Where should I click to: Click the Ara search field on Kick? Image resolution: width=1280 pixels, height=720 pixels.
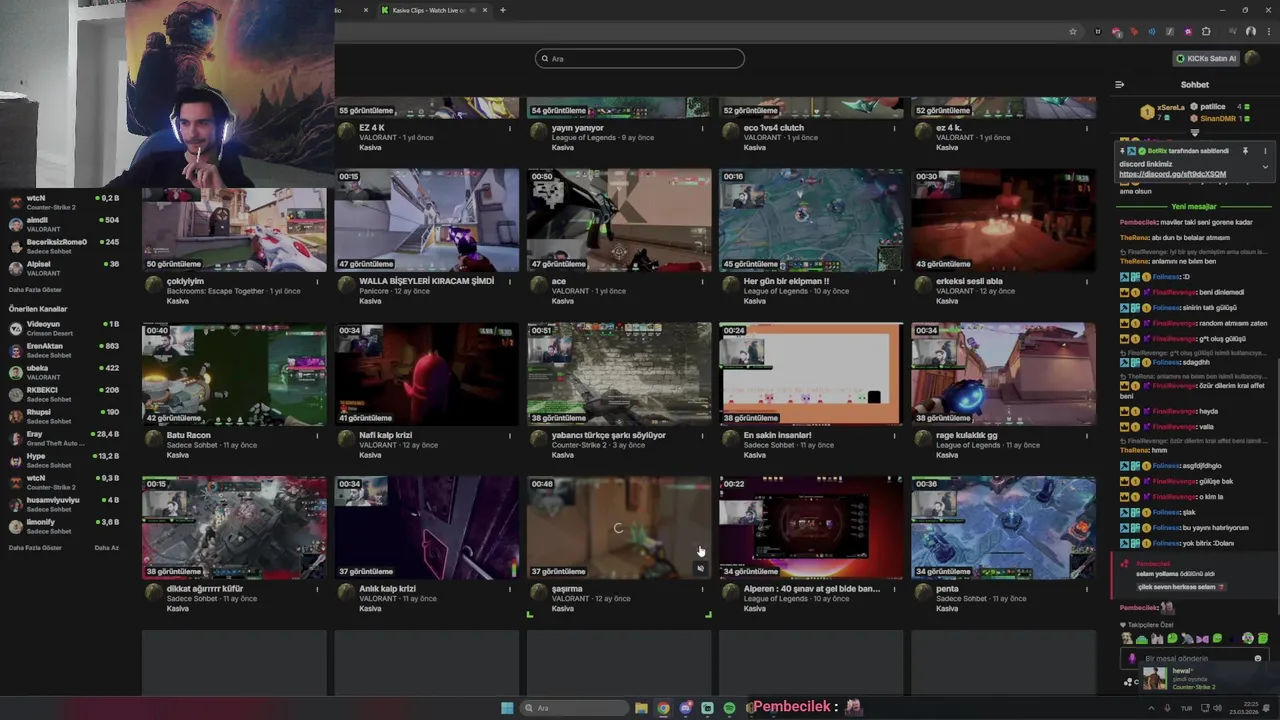click(x=640, y=58)
